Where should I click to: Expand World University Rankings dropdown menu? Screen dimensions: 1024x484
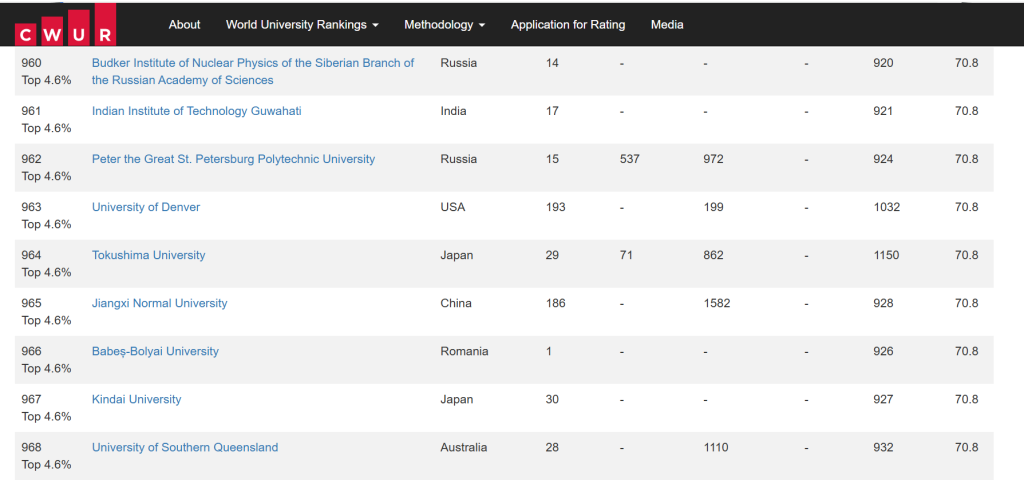(302, 25)
